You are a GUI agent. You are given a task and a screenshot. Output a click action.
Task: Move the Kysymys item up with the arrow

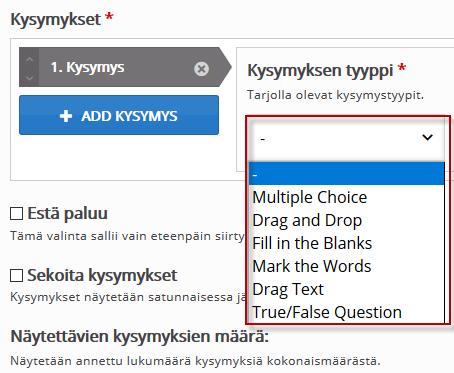[30, 60]
